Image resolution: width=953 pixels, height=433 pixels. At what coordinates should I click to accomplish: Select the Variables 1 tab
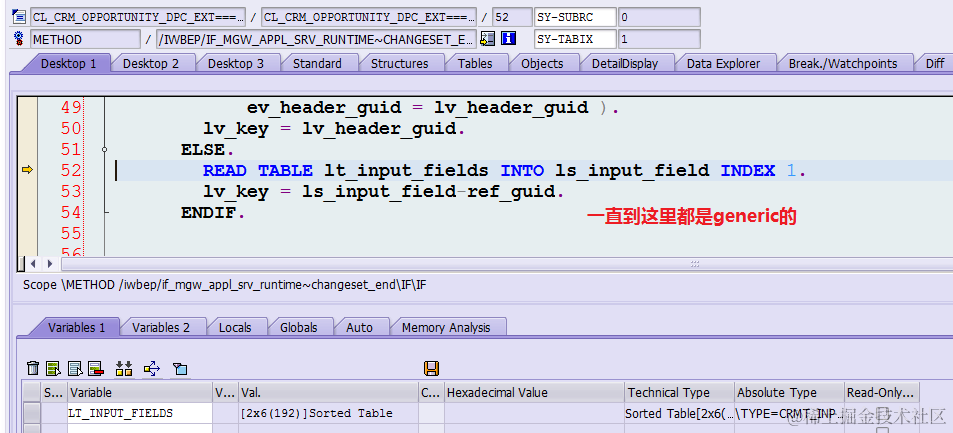point(77,327)
